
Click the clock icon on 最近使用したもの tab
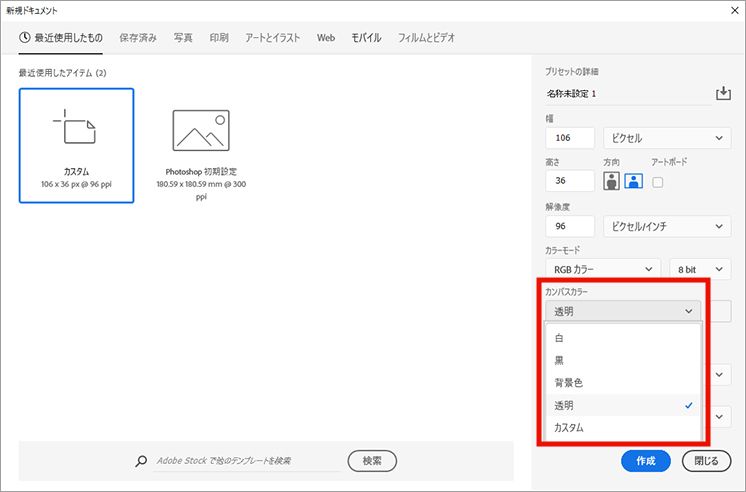click(25, 37)
